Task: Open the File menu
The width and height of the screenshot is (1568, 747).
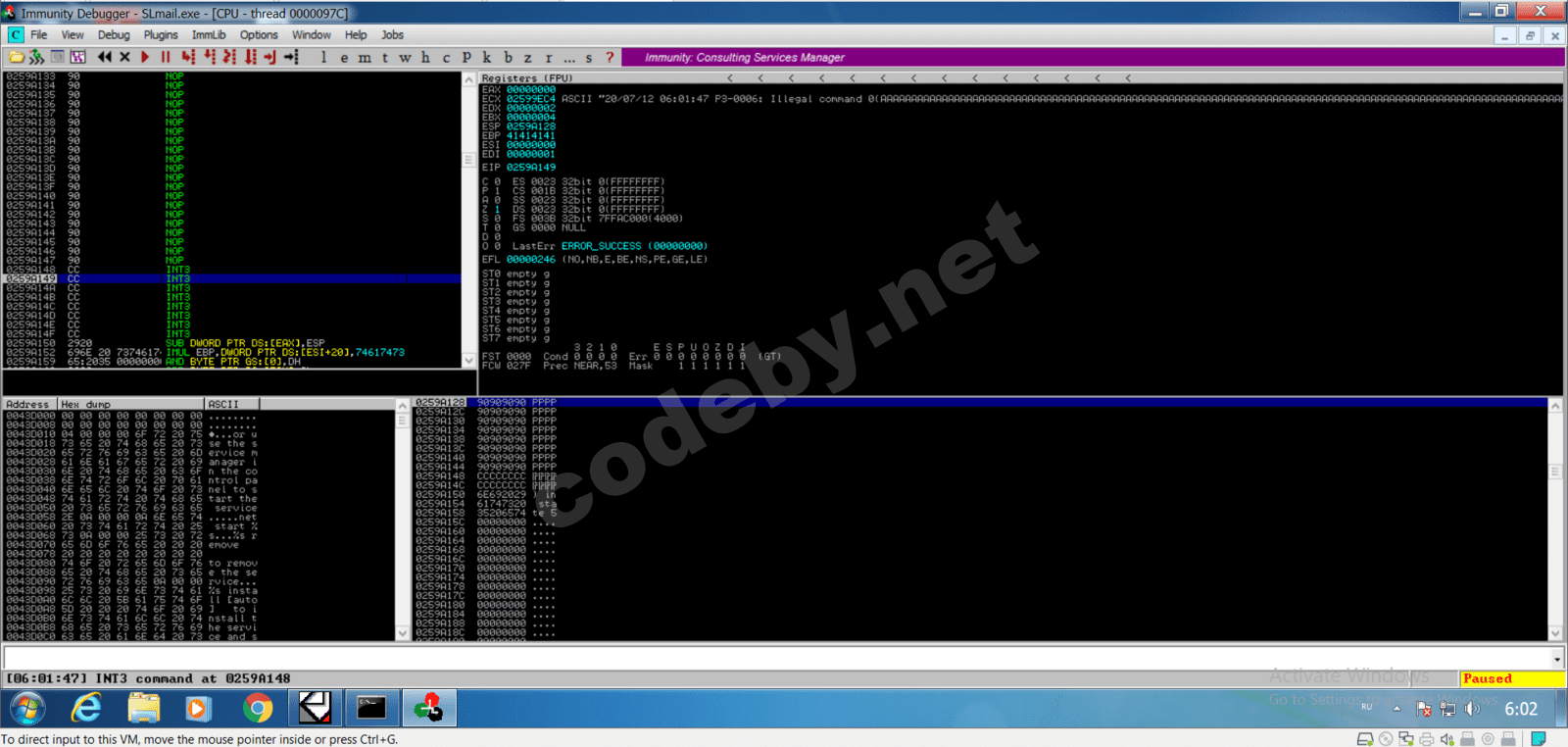Action: (39, 34)
